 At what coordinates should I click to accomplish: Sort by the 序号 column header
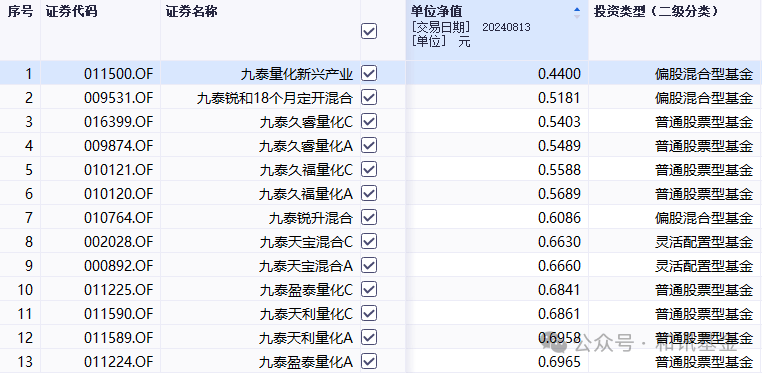[20, 12]
